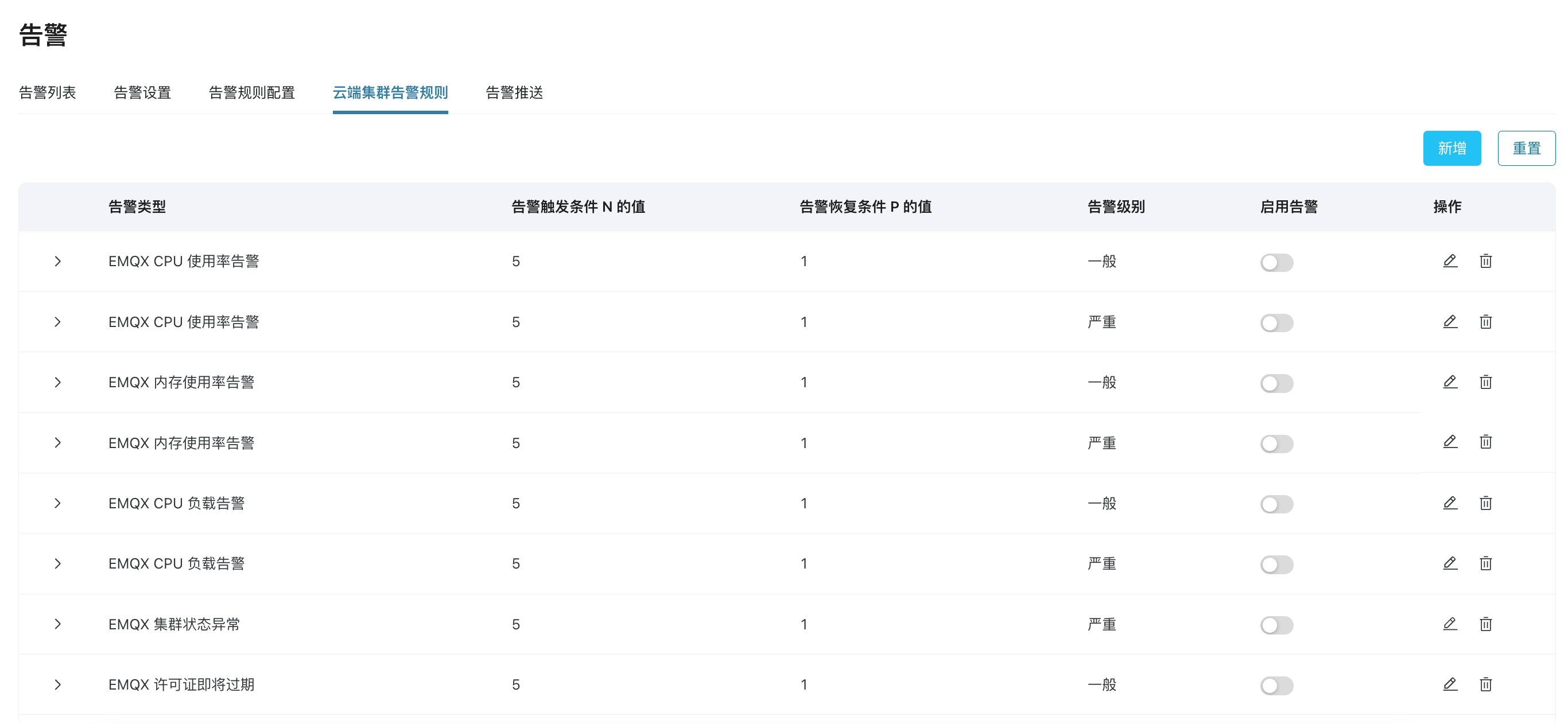The image size is (1568, 724).
Task: Delete the EMQX 许可证即将过期 rule
Action: pyautogui.click(x=1485, y=684)
